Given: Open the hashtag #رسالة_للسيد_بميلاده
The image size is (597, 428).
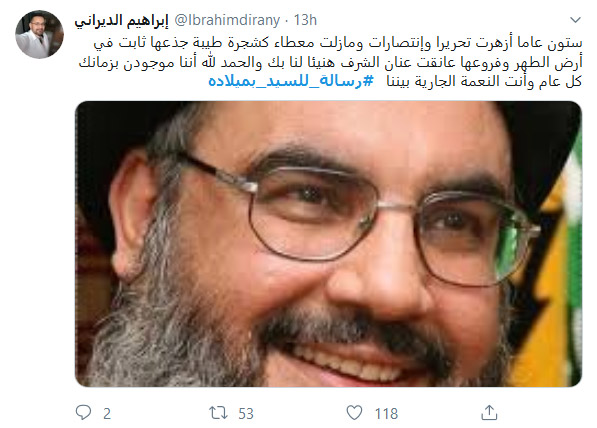Looking at the screenshot, I should coord(291,81).
